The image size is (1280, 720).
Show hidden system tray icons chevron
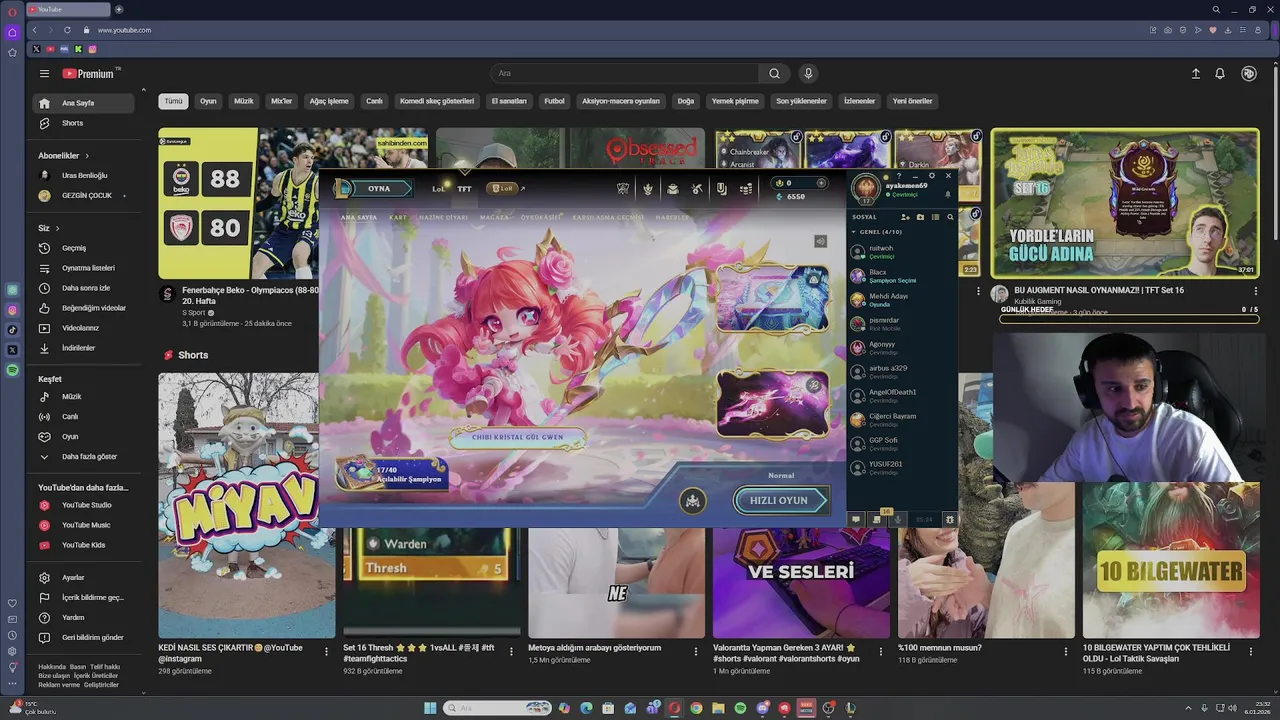click(1189, 708)
